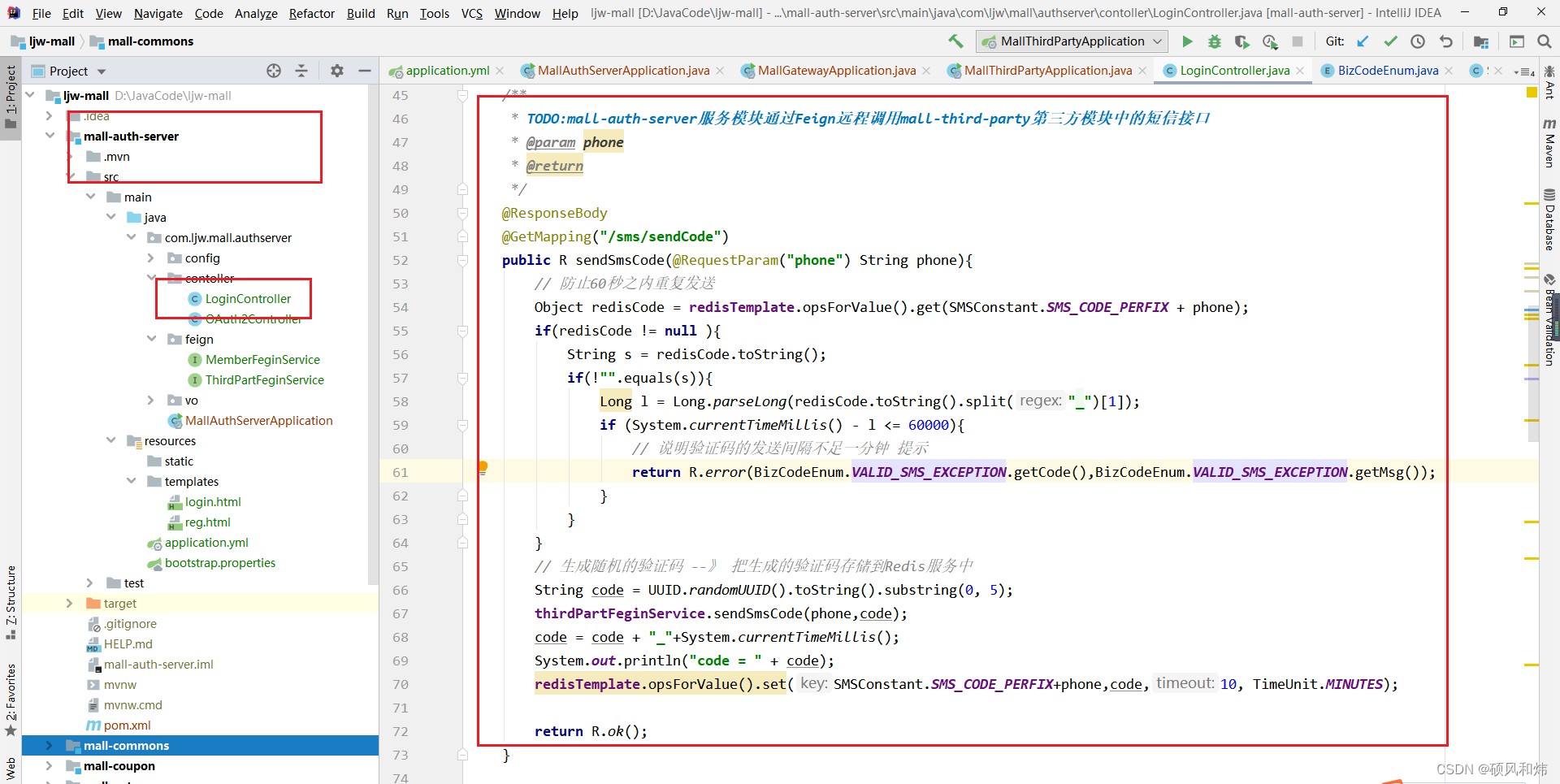Open Project Structure icon

(x=1481, y=41)
